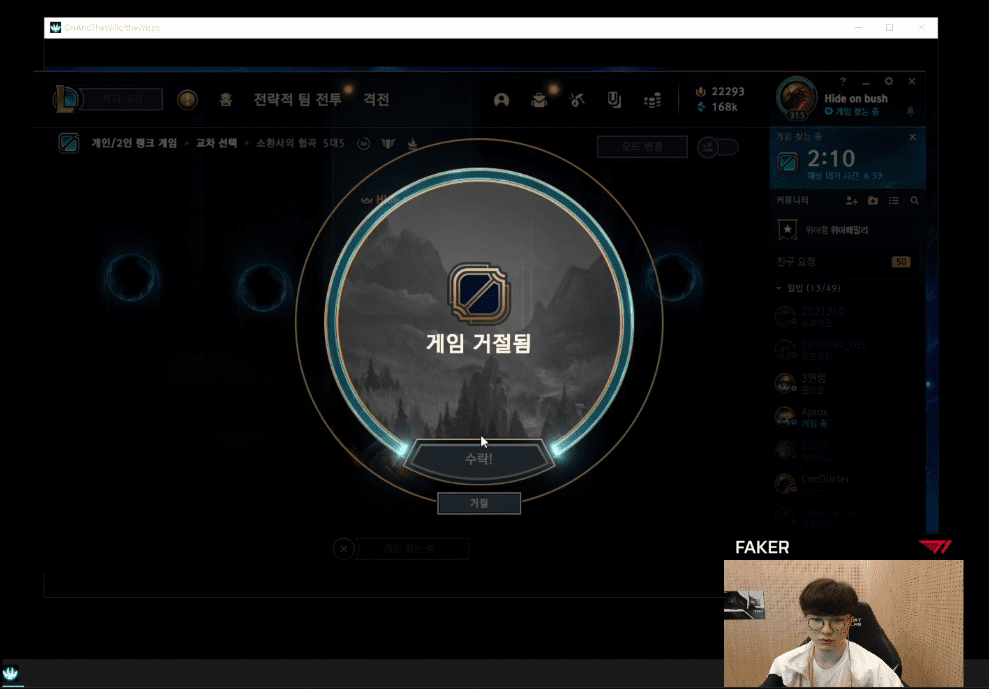
Task: Click the X cancel queue circle button
Action: tap(344, 549)
